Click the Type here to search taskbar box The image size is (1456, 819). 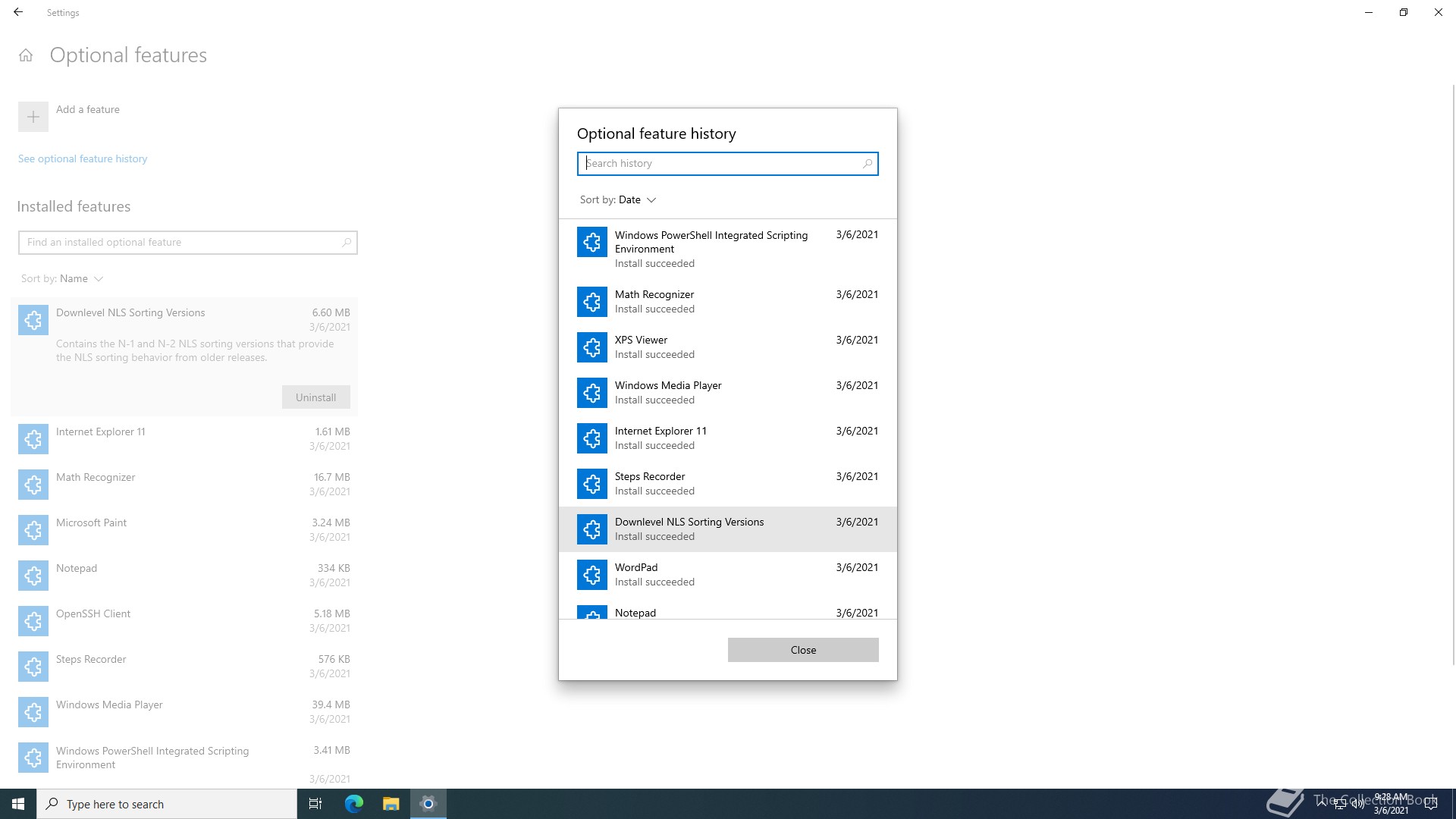tap(167, 804)
